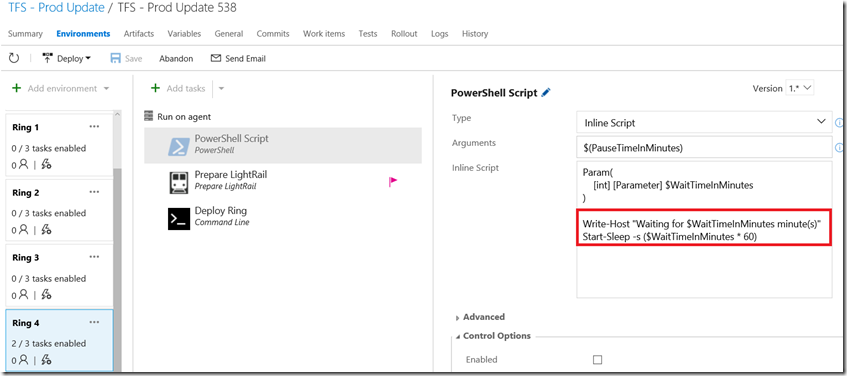Click Ring 2 deployment conditions icon
This screenshot has height=376, width=847.
(x=46, y=230)
